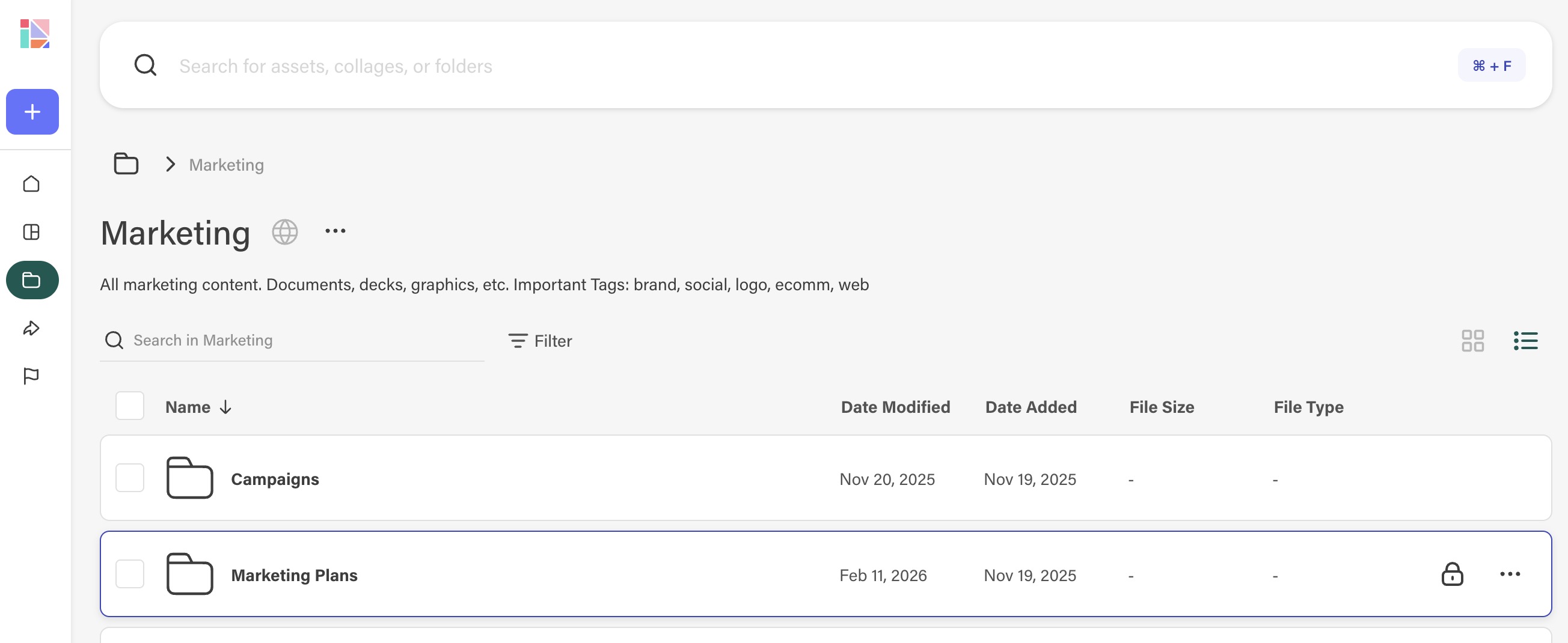Click the globe visibility icon next to the Marketing title
Viewport: 1568px width, 643px height.
coord(285,232)
